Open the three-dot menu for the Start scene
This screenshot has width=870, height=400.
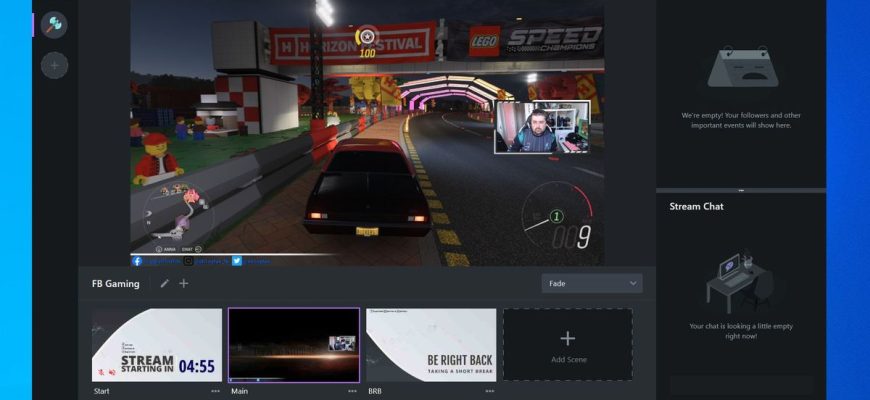click(215, 391)
